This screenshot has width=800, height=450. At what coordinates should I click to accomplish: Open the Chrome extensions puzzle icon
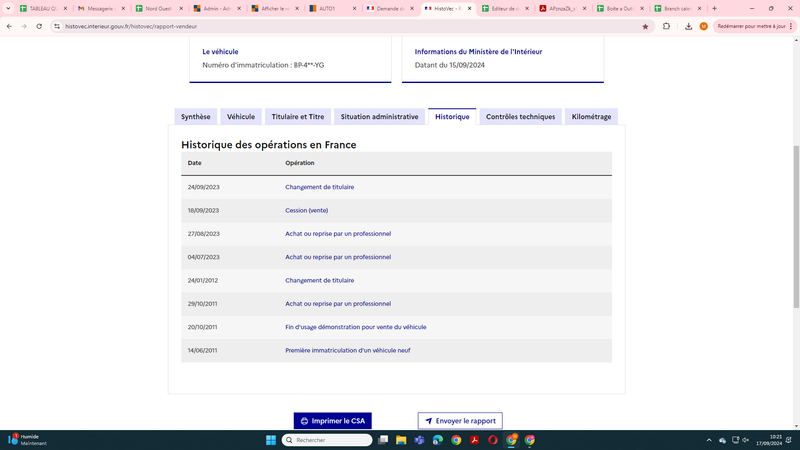click(666, 27)
